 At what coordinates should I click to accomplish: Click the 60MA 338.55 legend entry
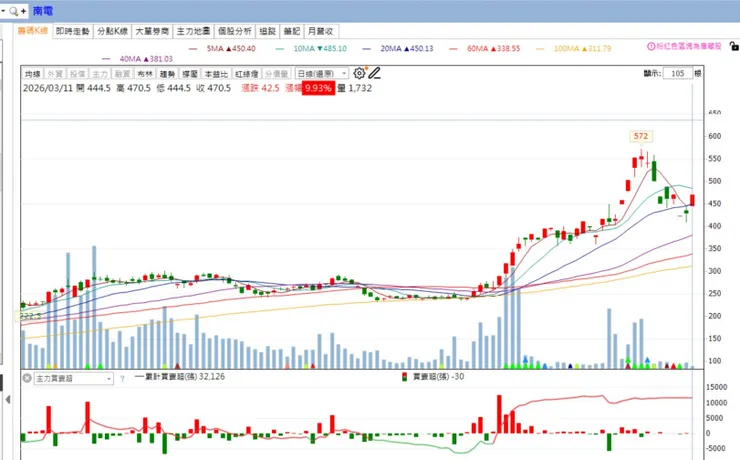coord(485,48)
